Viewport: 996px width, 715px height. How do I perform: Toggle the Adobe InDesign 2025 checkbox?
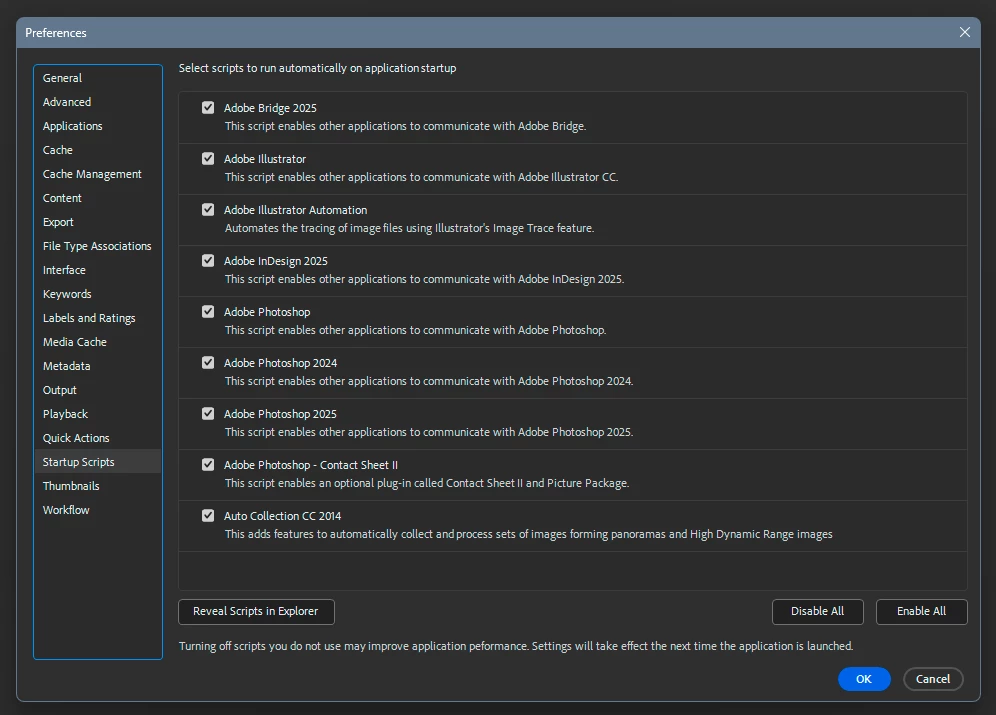point(208,260)
